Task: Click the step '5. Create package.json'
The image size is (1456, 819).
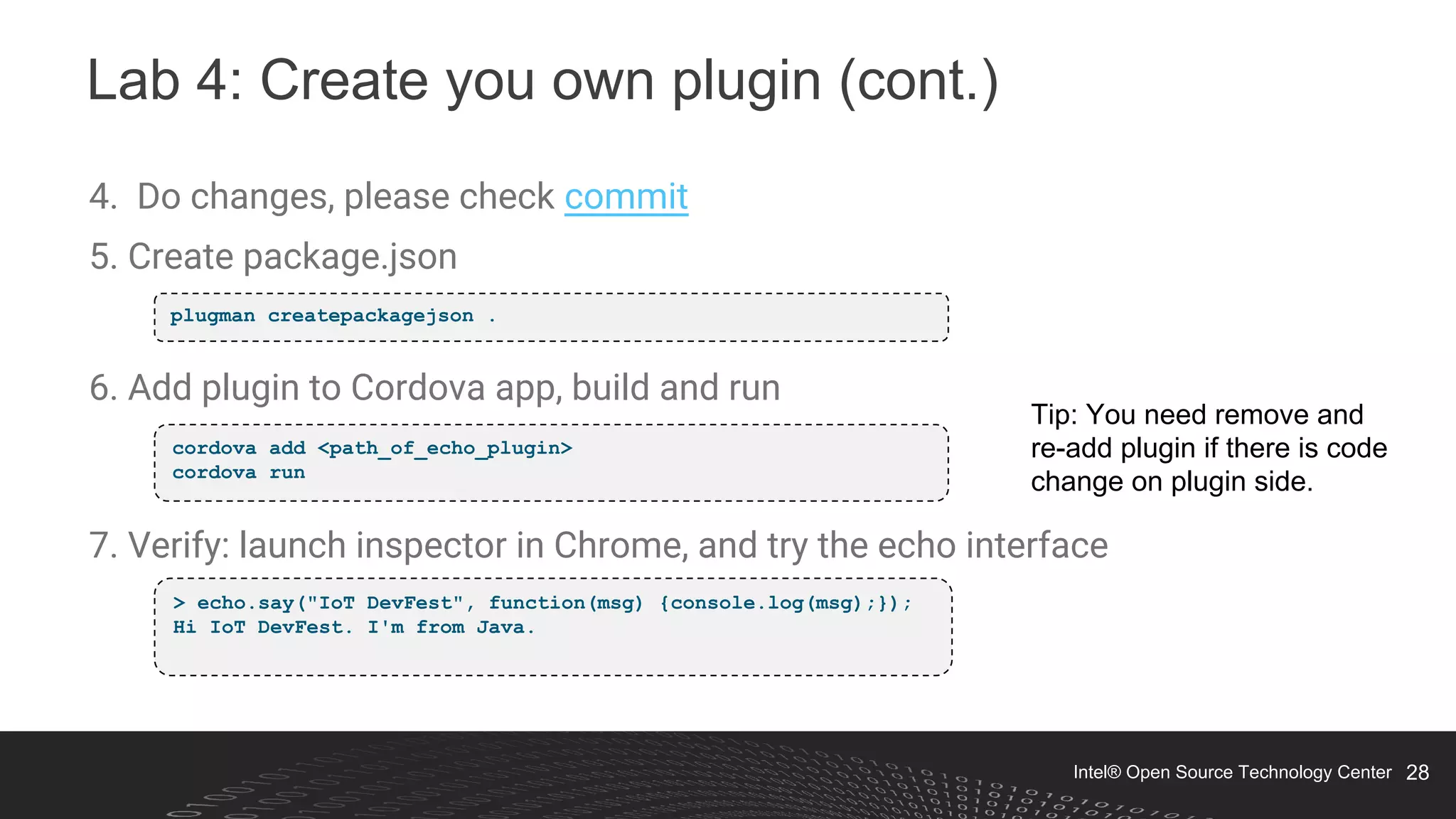Action: [273, 257]
